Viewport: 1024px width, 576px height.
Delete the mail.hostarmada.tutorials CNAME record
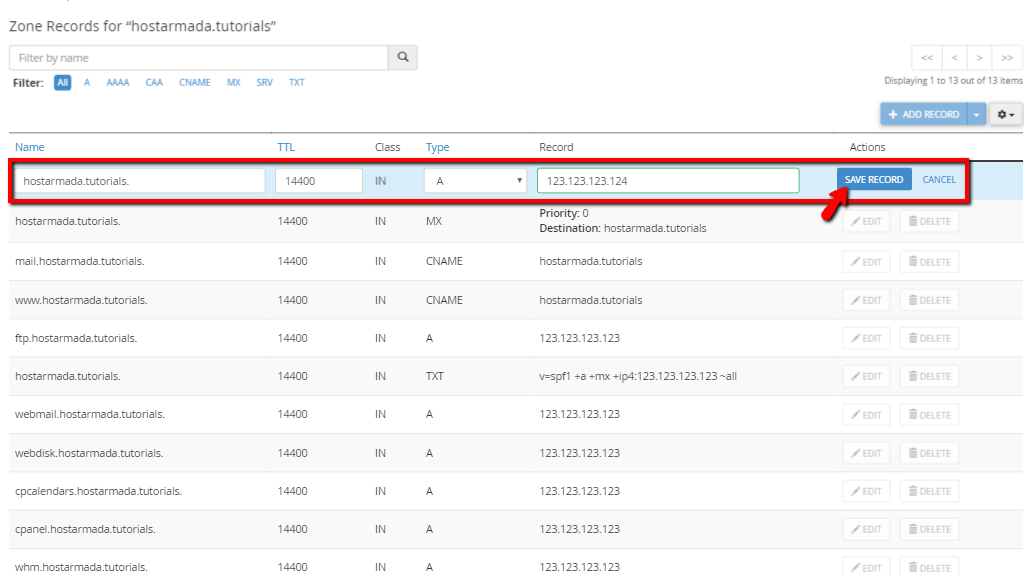click(929, 262)
